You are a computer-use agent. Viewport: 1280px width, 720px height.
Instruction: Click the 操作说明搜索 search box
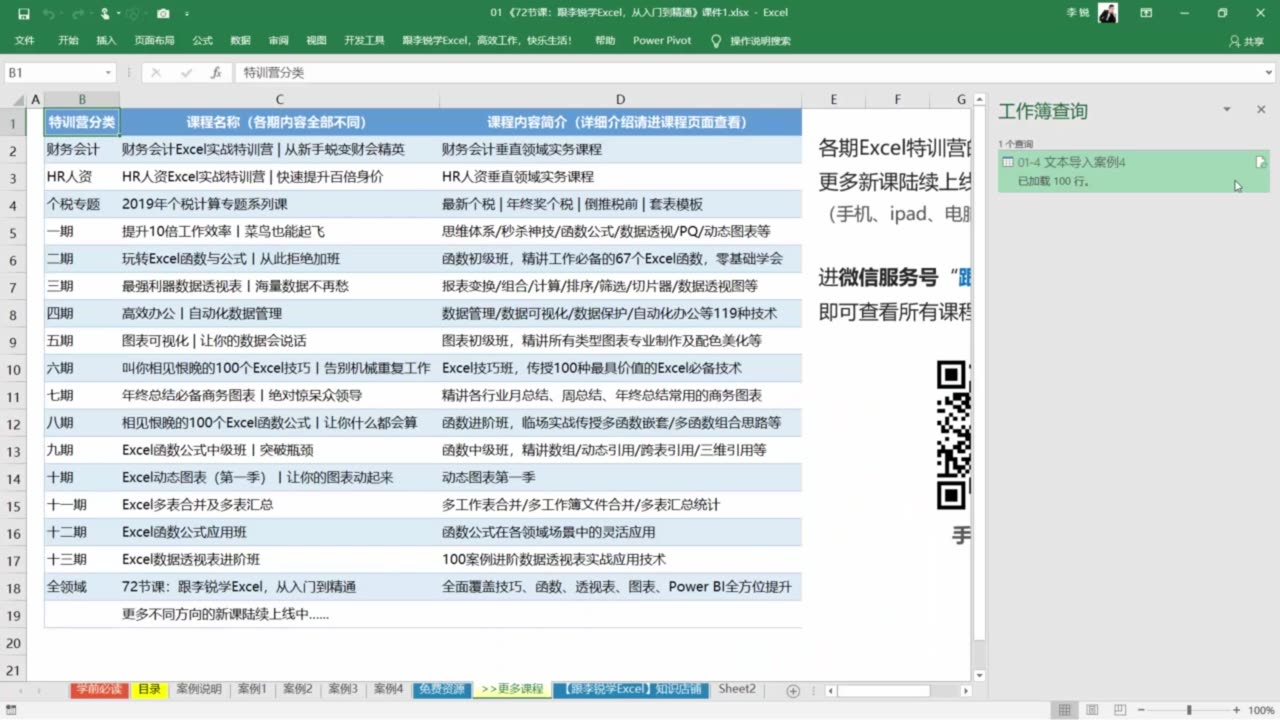point(760,41)
